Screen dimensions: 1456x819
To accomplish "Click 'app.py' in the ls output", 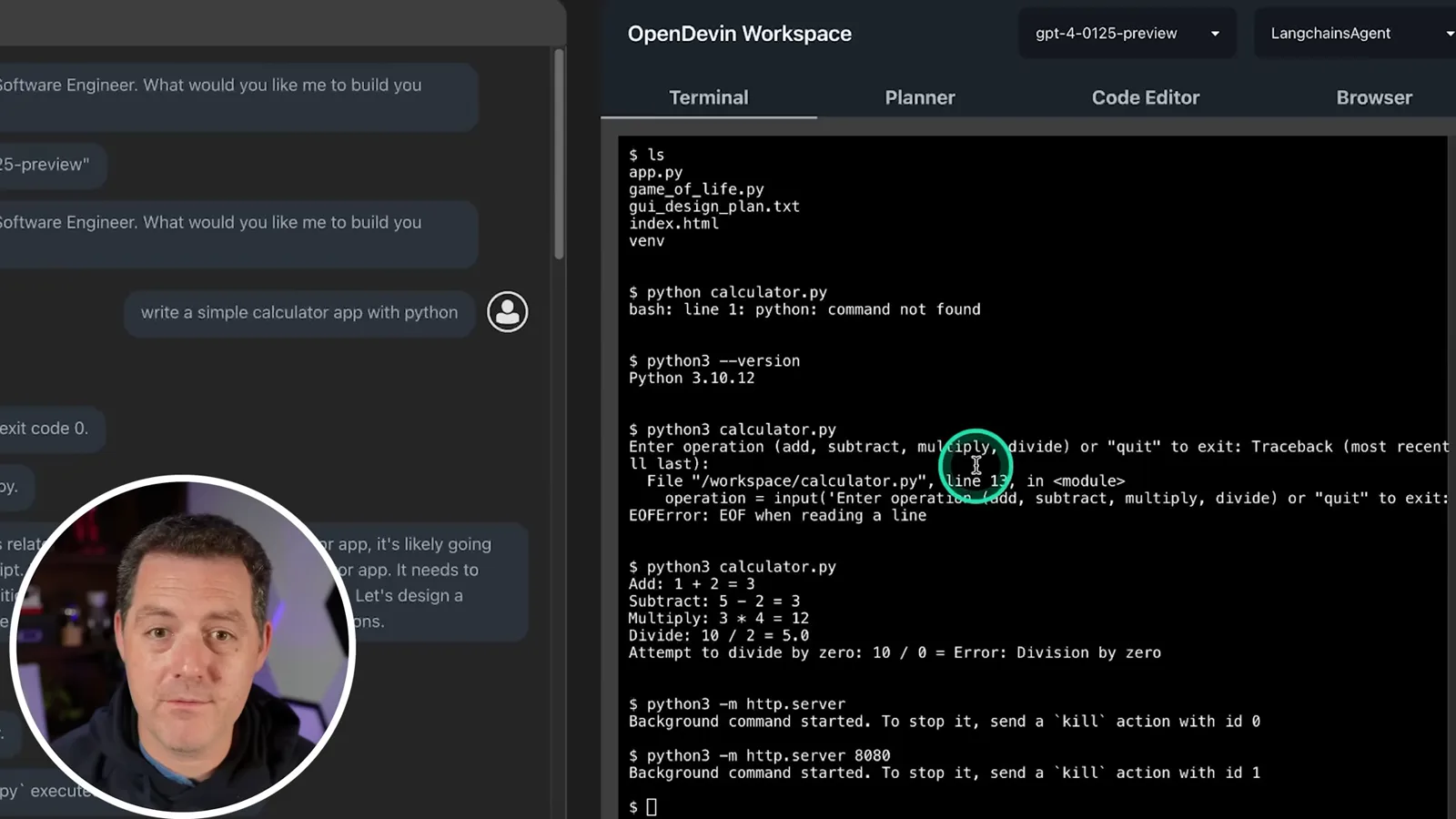I will pos(655,172).
